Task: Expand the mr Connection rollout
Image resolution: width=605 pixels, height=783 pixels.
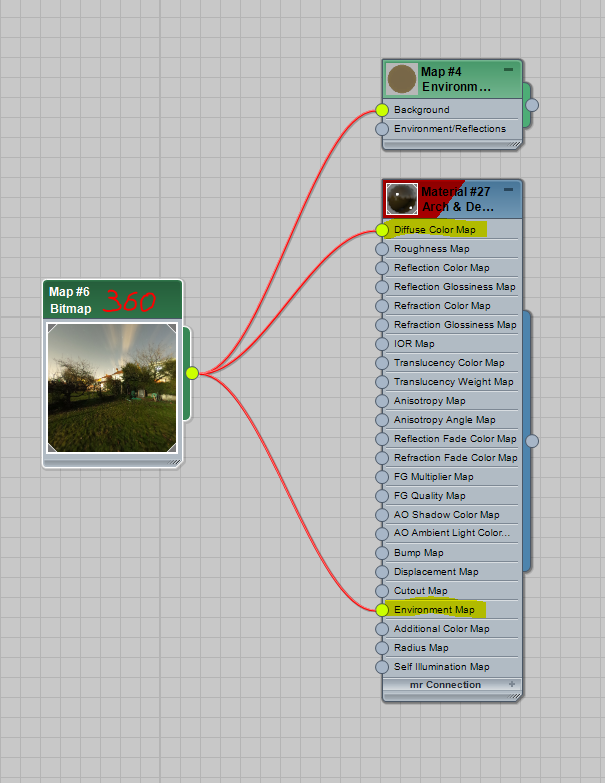Action: click(513, 685)
